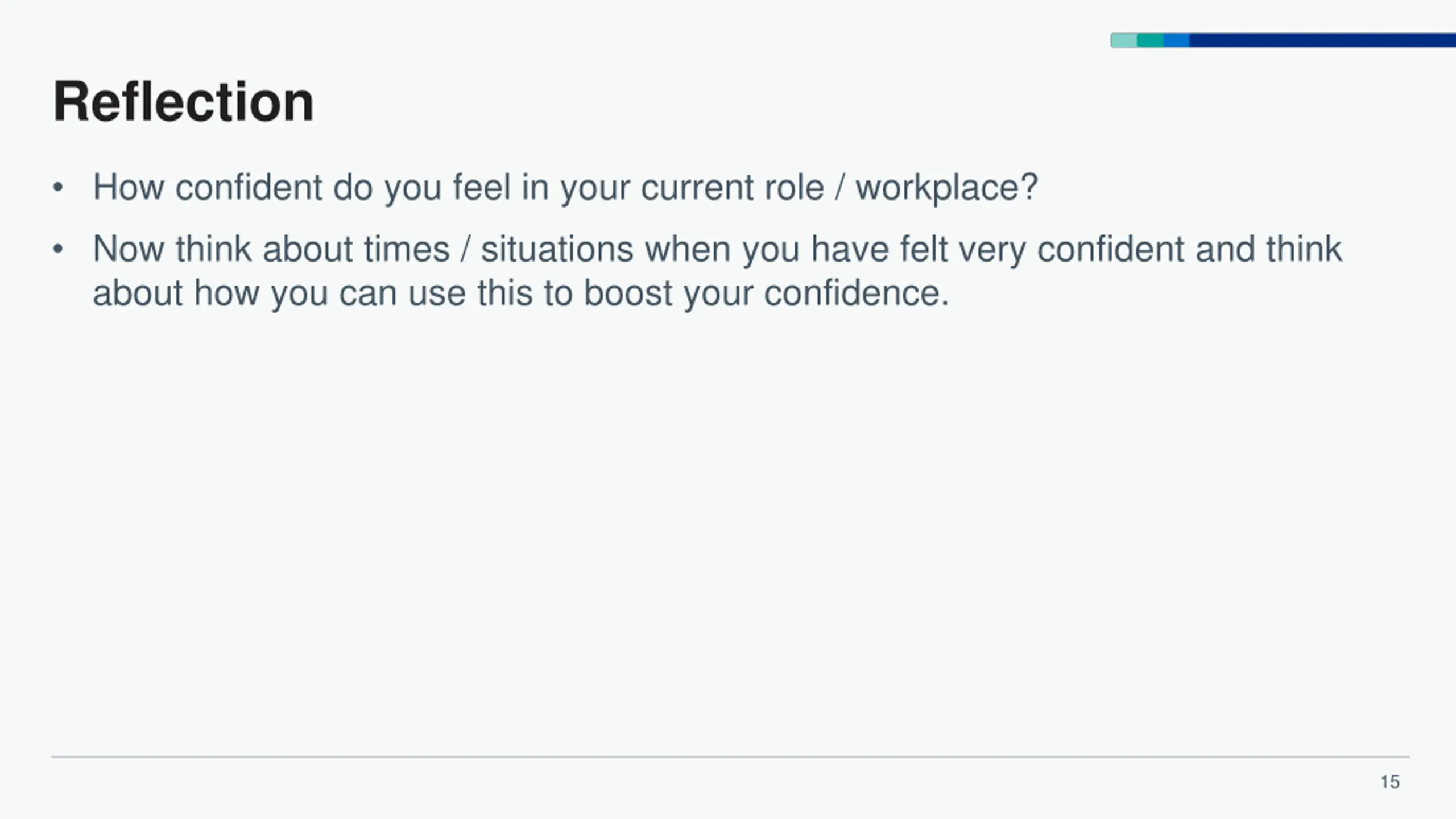Click the word "How" in first bullet

pyautogui.click(x=129, y=188)
